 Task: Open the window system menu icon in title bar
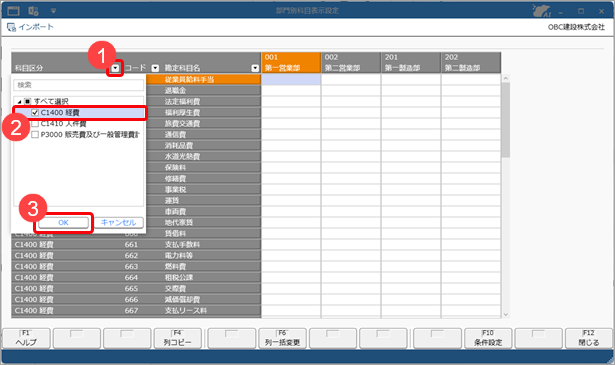(13, 11)
